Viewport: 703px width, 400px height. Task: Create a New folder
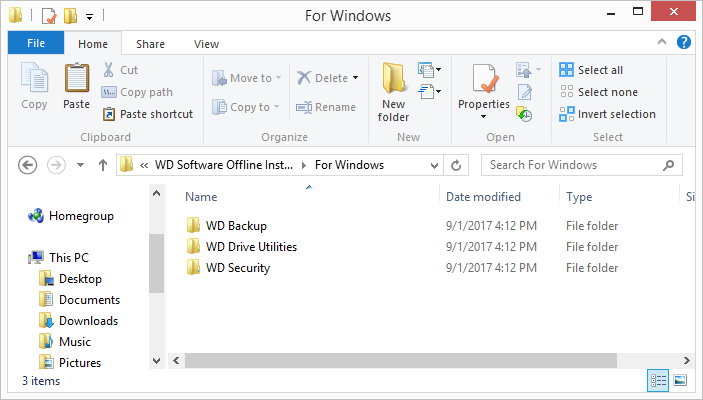tap(393, 92)
